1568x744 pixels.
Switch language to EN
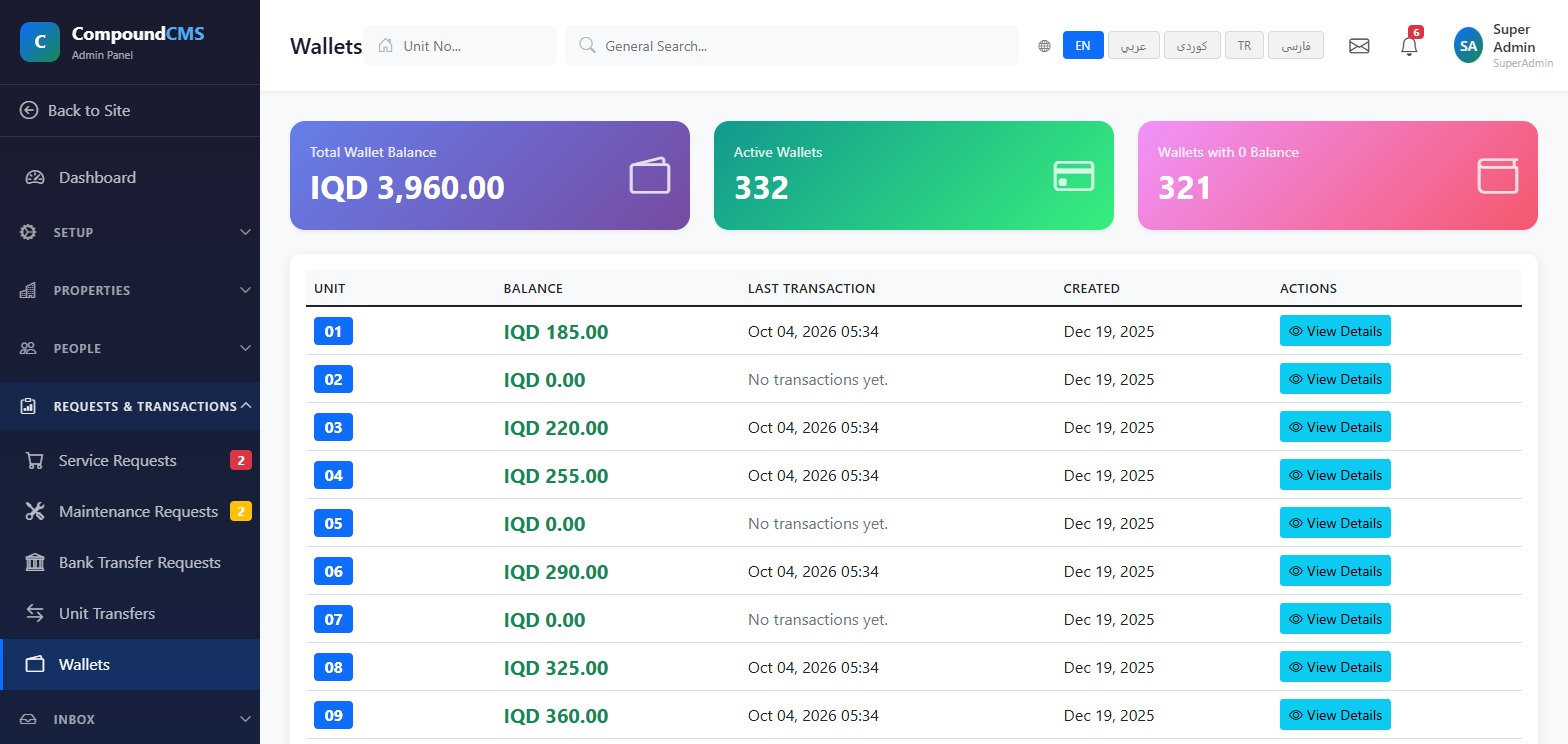click(1083, 46)
